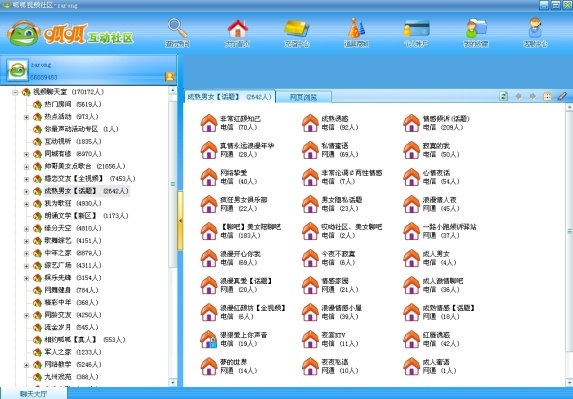Image resolution: width=573 pixels, height=399 pixels.
Task: Click the pencil edit icon above room list
Action: (562, 96)
